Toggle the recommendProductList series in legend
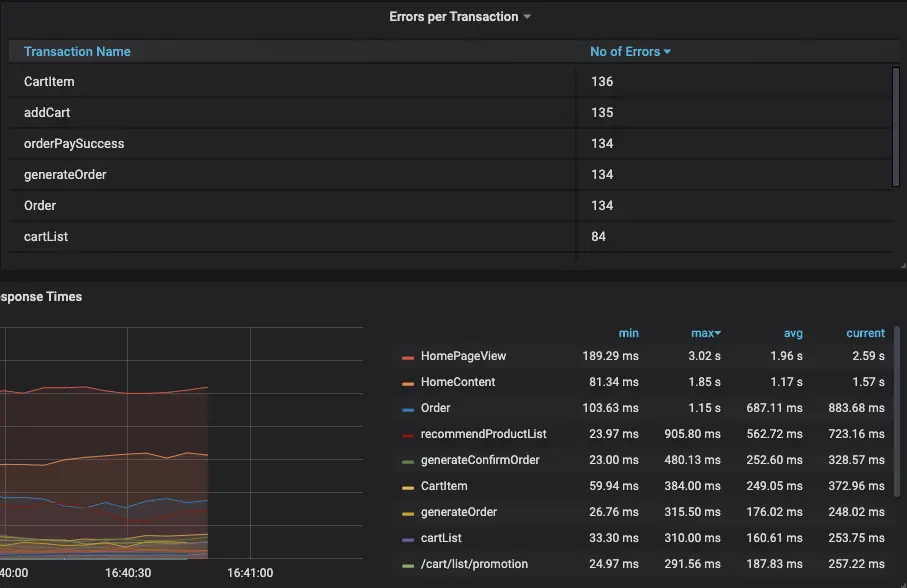The height and width of the screenshot is (588, 907). click(484, 434)
